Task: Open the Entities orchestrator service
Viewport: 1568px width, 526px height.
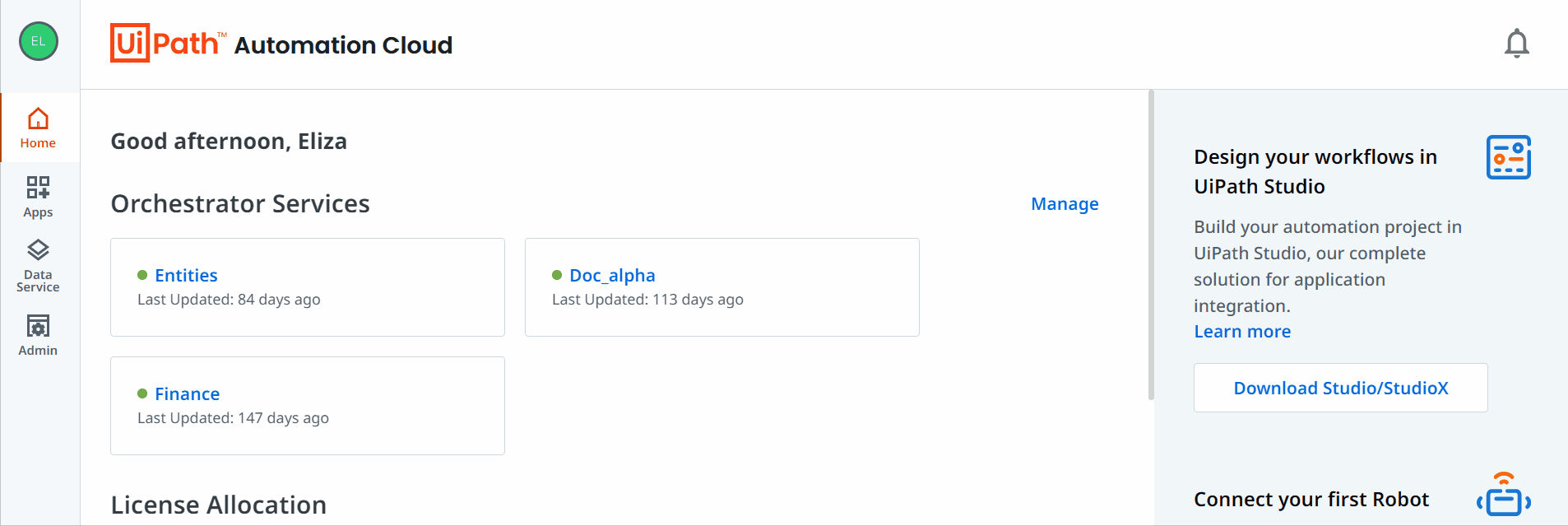Action: coord(186,275)
